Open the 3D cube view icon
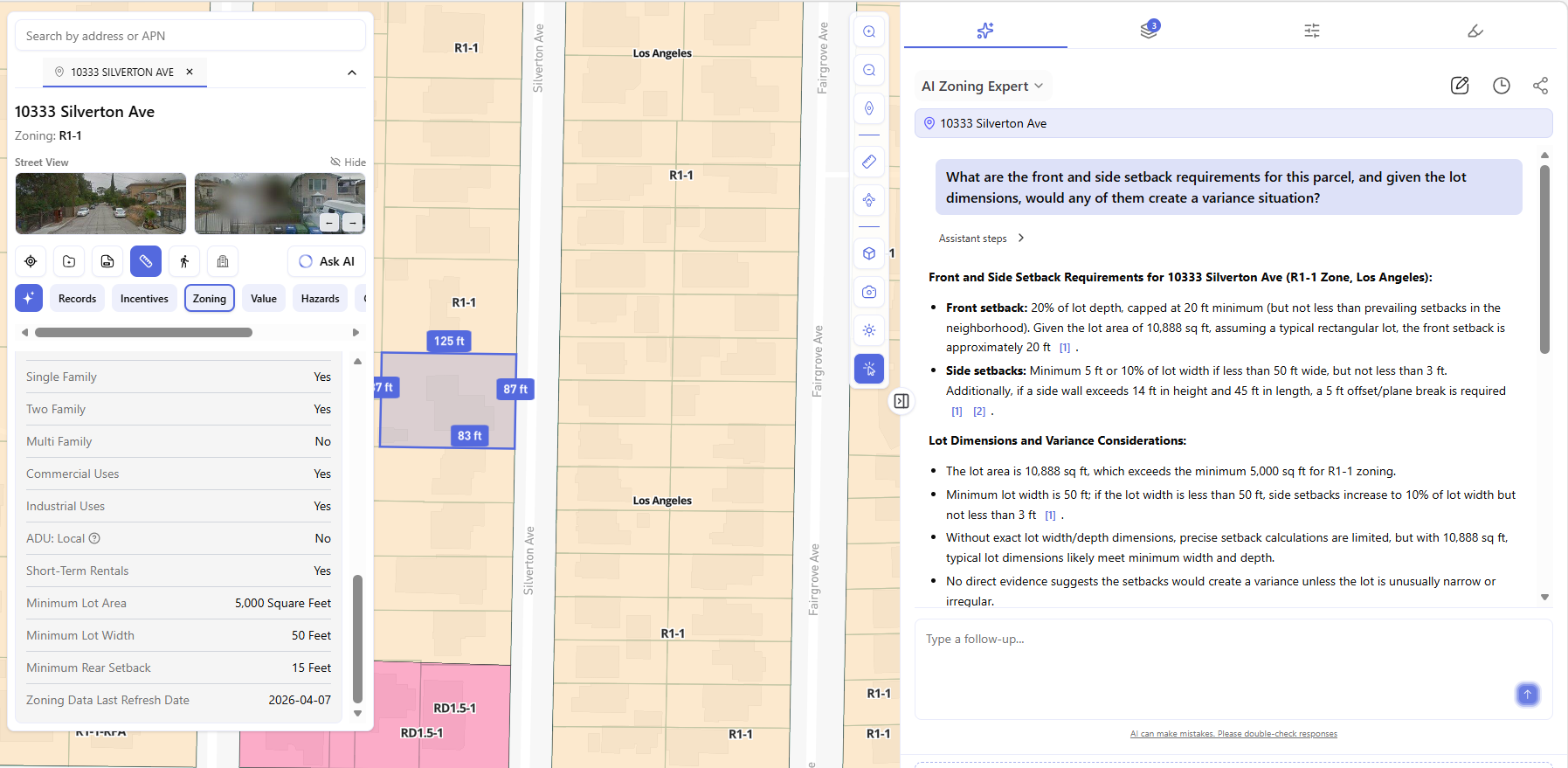Screen dimensions: 1568x768 869,253
